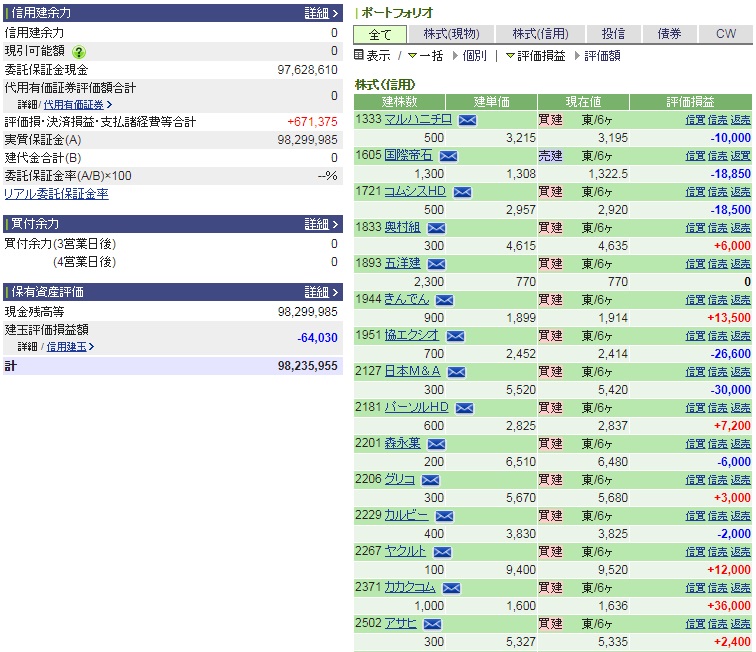Screen dimensions: 756x652
Task: Click 返売 in the ヤクルト row
Action: [740, 552]
